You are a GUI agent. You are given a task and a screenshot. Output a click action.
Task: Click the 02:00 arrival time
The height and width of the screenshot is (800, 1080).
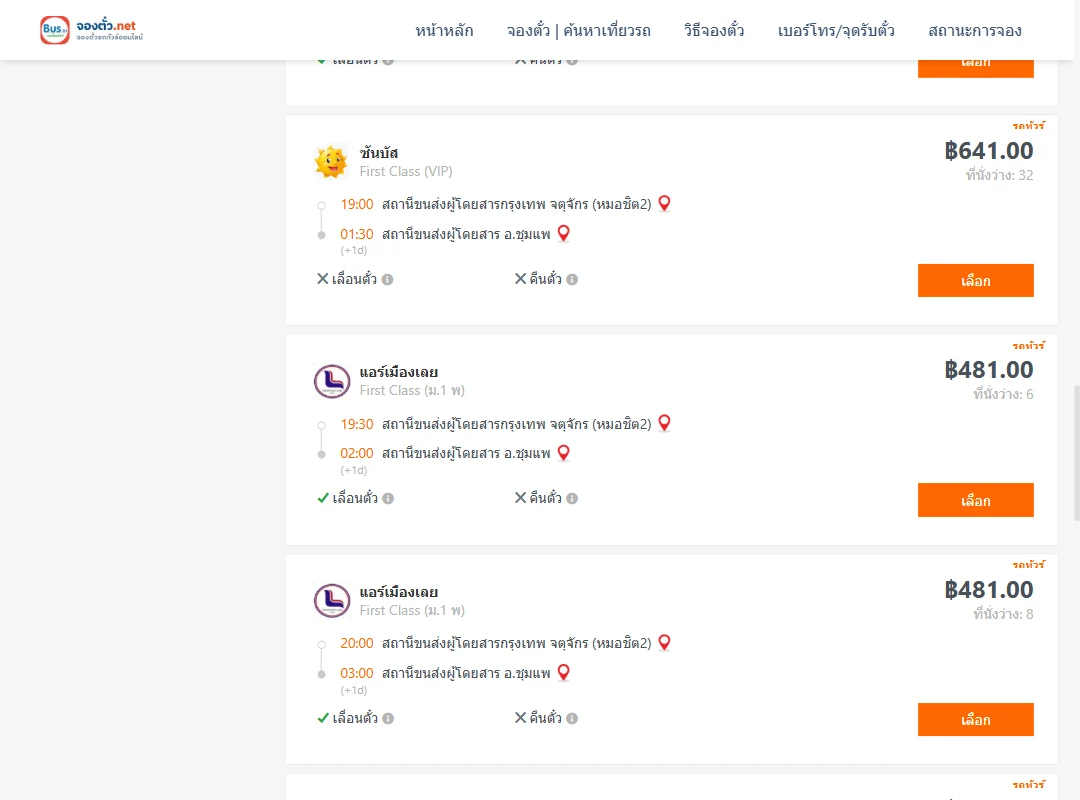click(357, 453)
